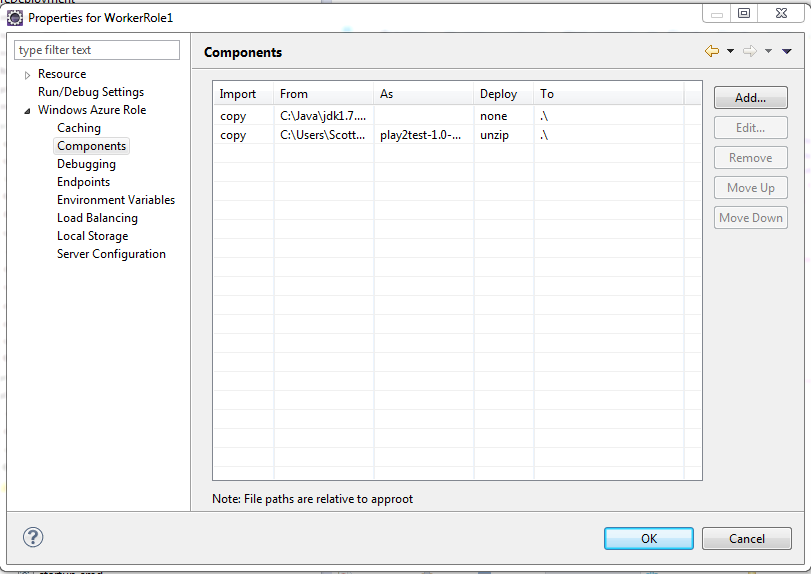Click the As column header
This screenshot has height=574, width=811.
[424, 94]
